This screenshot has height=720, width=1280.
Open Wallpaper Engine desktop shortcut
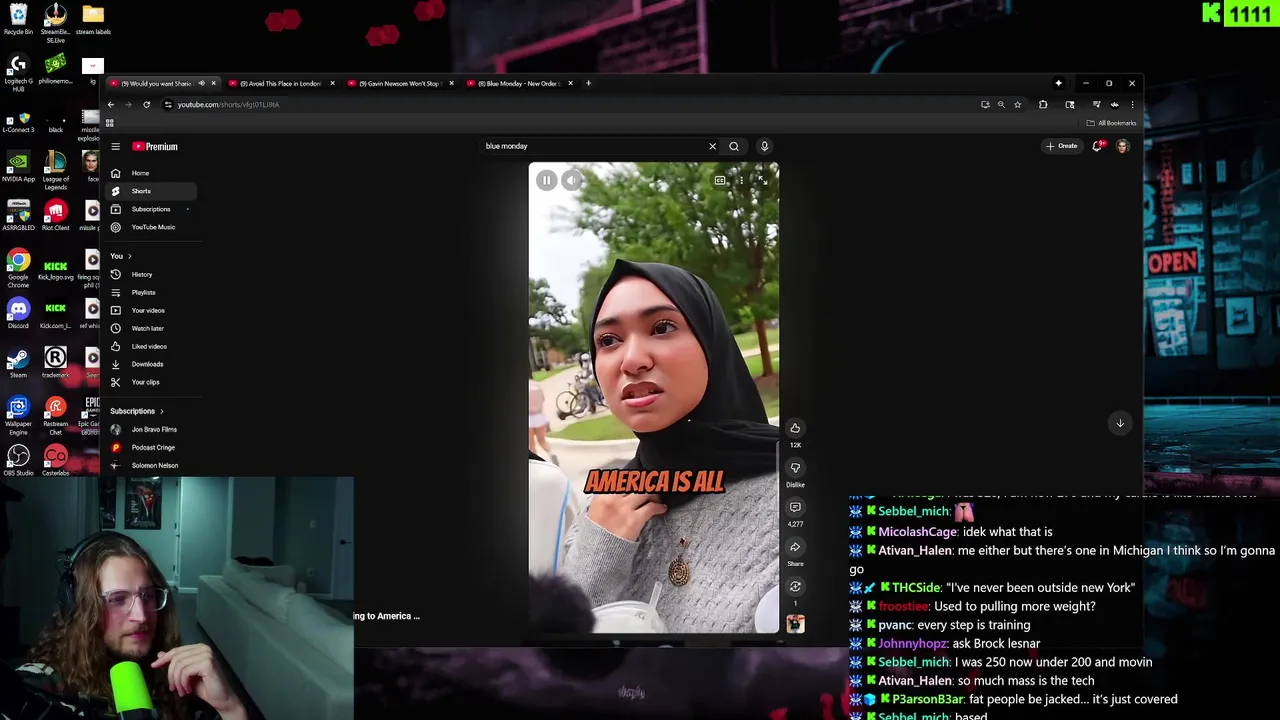(x=18, y=415)
